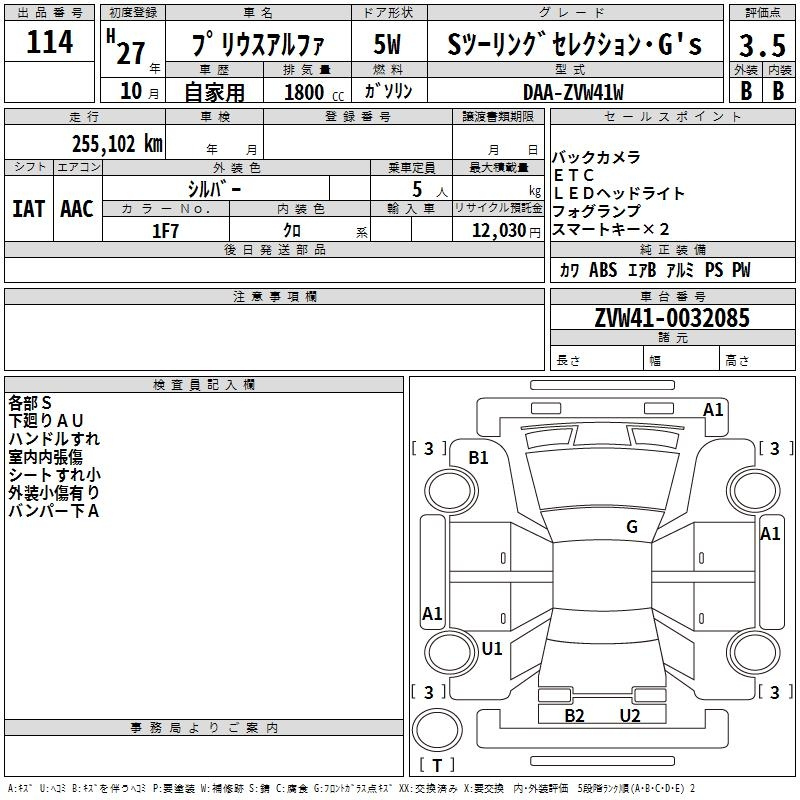Click the PW equipment code

click(x=741, y=270)
